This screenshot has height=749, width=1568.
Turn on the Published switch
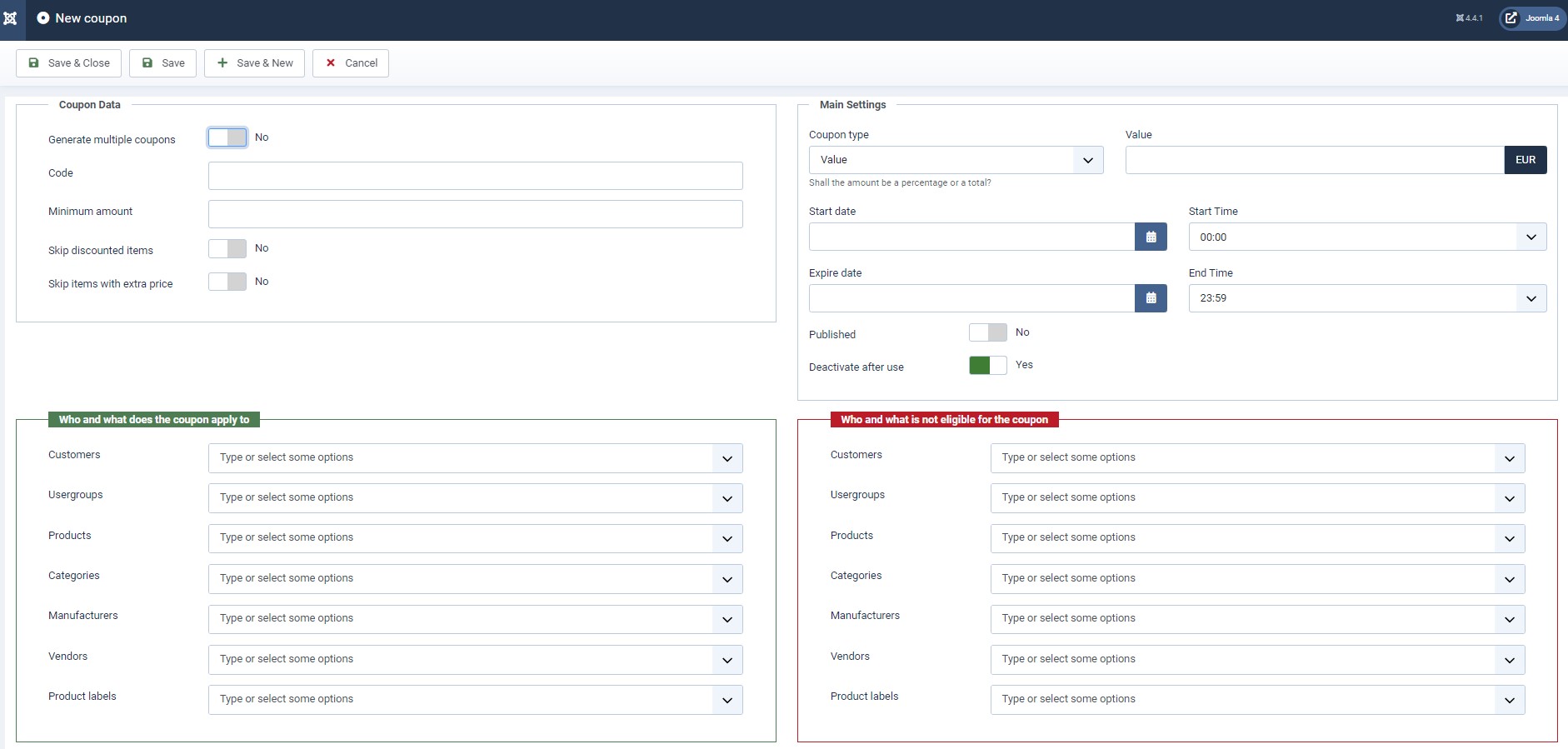(988, 332)
